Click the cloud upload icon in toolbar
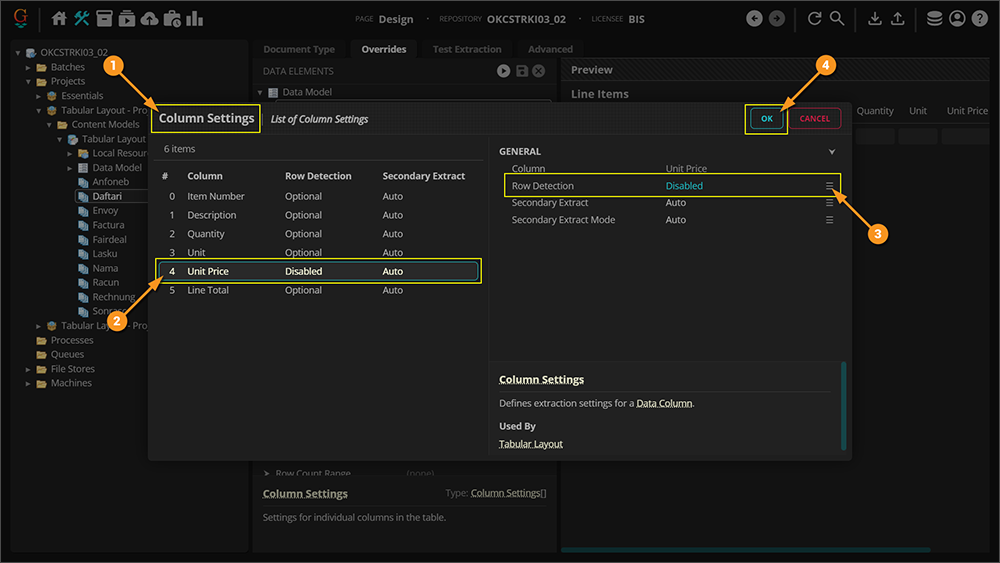 point(149,19)
